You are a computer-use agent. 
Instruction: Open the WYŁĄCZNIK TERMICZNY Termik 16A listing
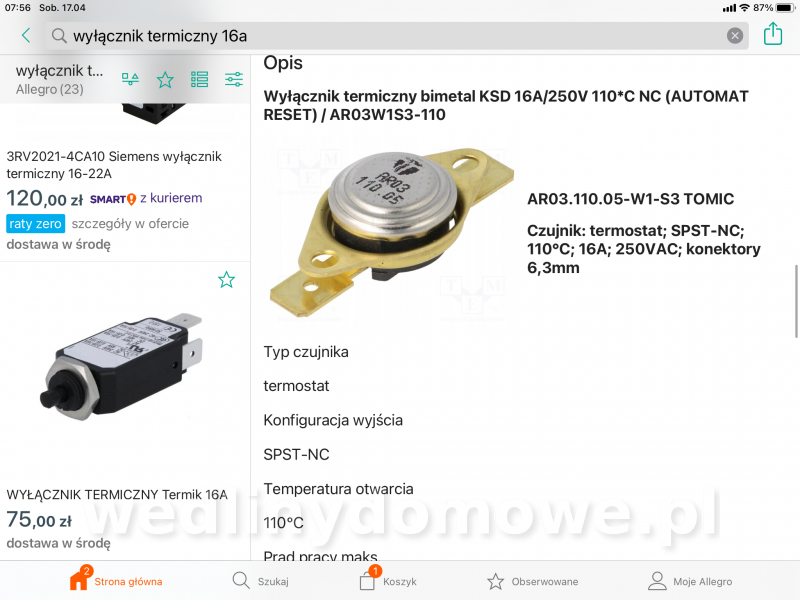[117, 494]
